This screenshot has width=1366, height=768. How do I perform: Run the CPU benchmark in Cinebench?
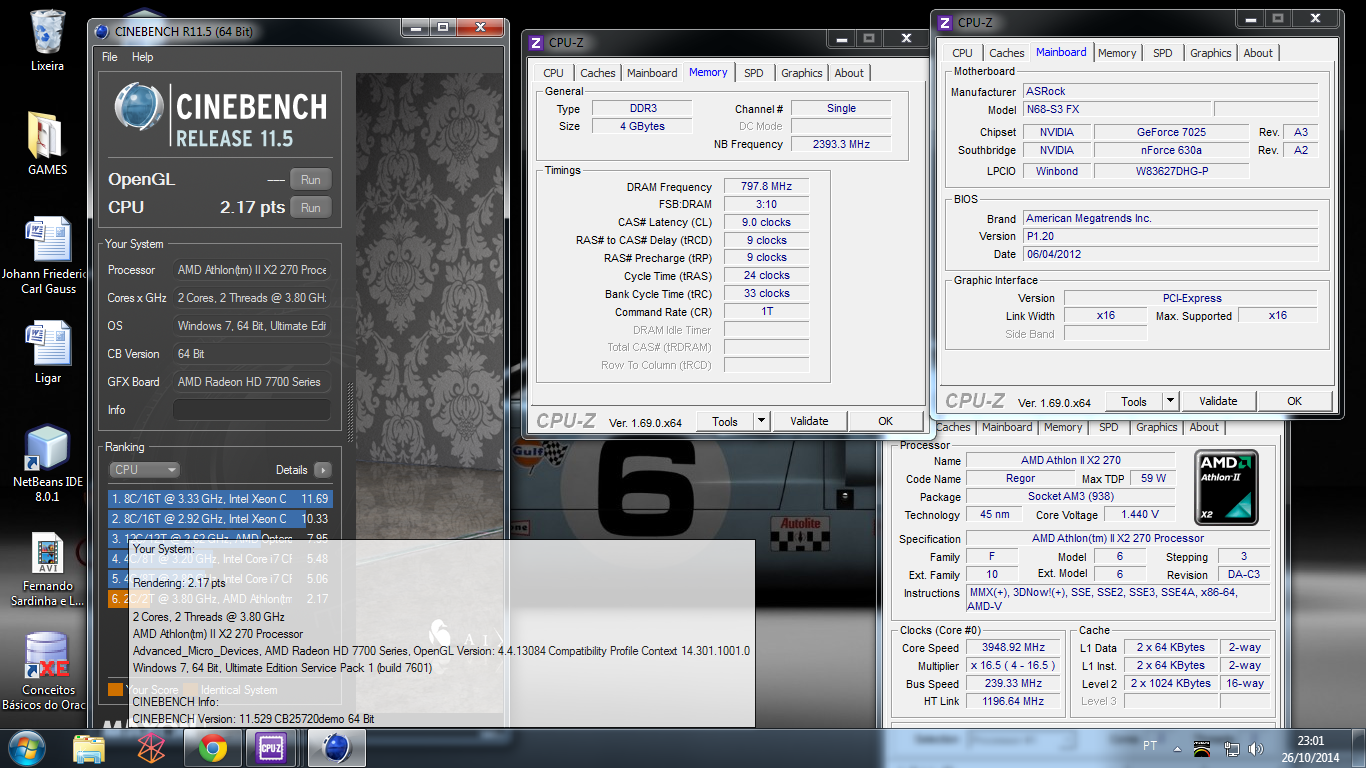[x=311, y=208]
